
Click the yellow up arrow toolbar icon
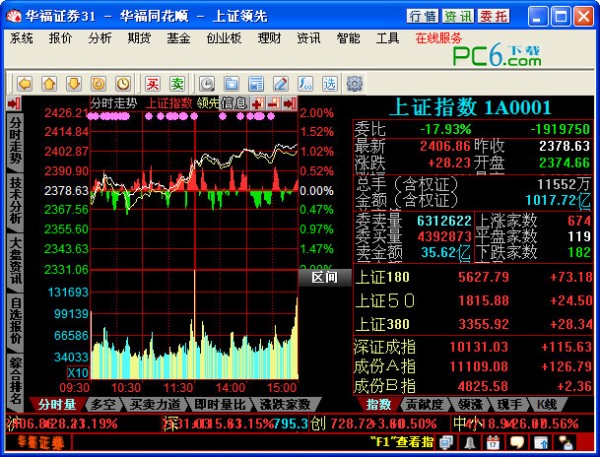(49, 83)
